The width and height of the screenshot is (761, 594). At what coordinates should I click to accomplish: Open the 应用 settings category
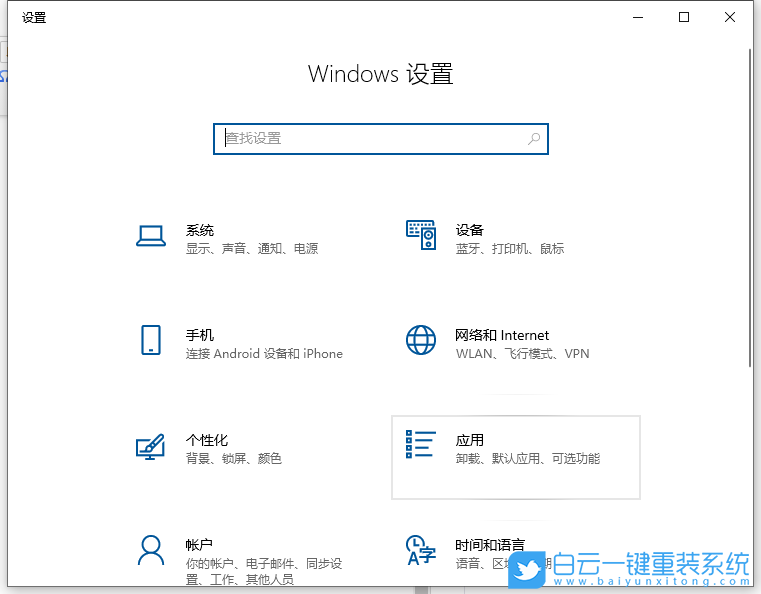[x=516, y=457]
